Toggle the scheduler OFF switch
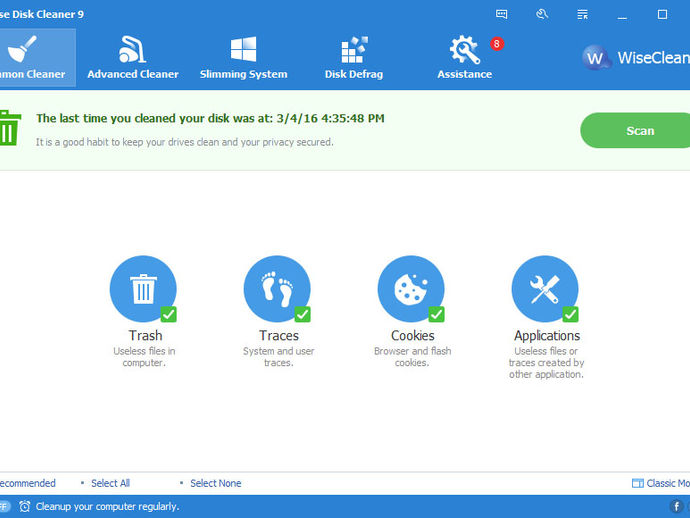 (x=4, y=507)
